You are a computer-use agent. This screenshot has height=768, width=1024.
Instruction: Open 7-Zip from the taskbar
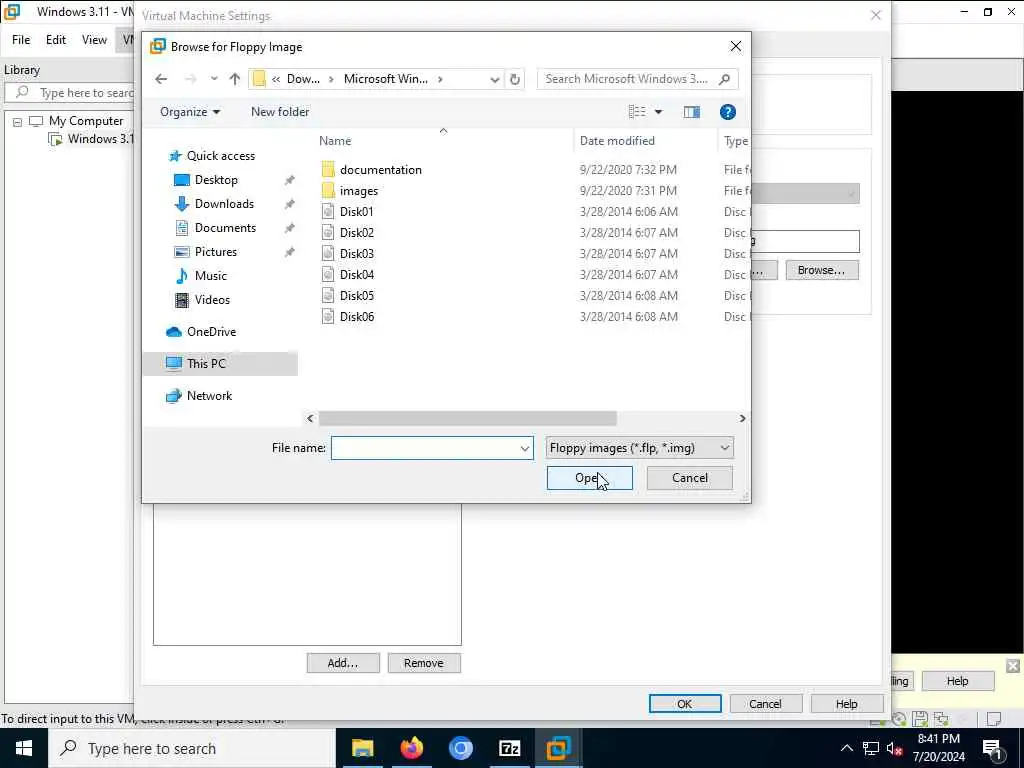[x=509, y=748]
